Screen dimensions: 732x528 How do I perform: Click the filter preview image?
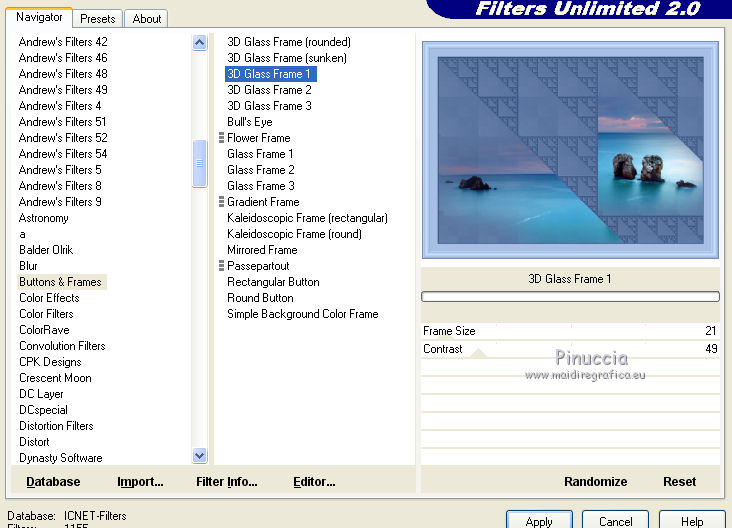(x=570, y=150)
